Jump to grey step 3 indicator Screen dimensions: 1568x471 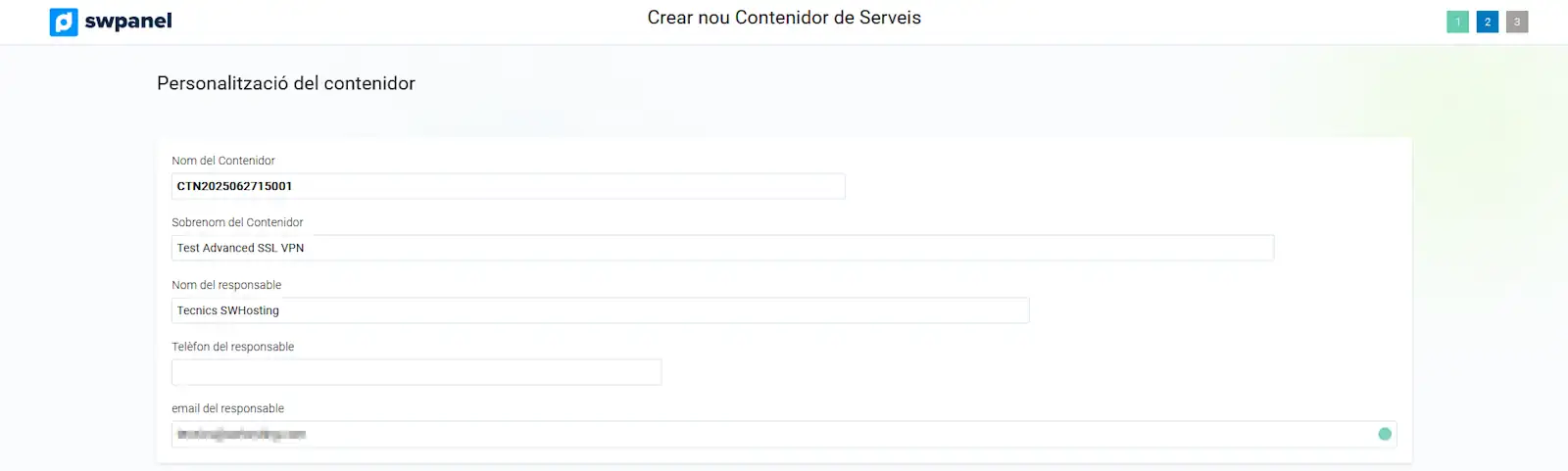[1517, 22]
